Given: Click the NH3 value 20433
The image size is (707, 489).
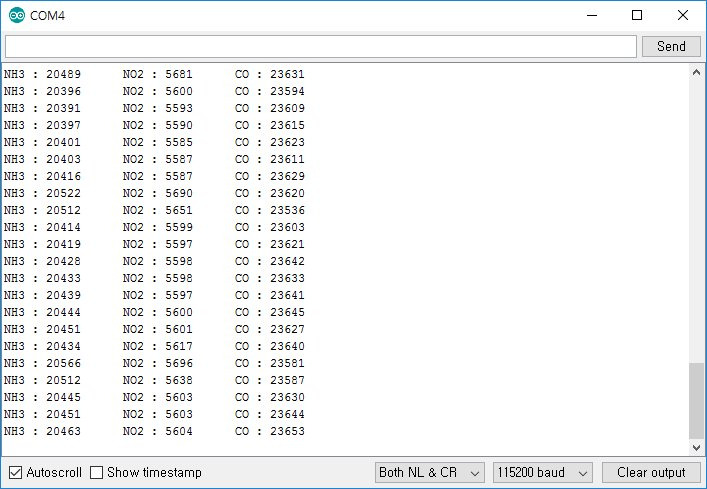Looking at the screenshot, I should tap(64, 278).
